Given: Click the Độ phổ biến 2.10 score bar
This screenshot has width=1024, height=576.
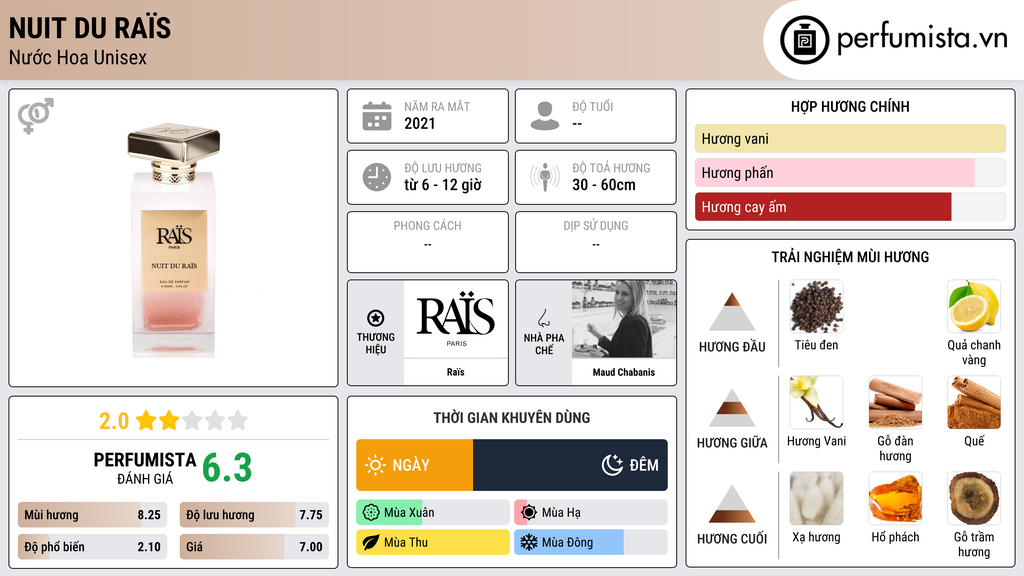Looking at the screenshot, I should pos(93,547).
